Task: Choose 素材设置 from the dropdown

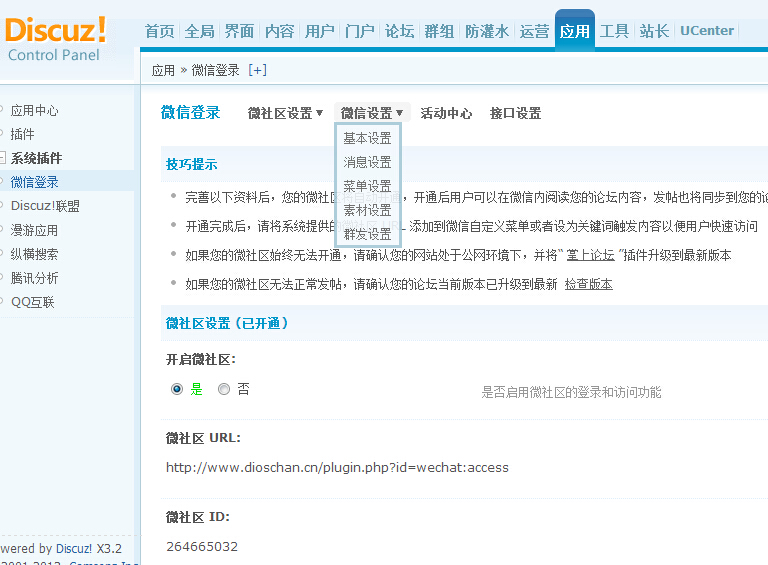Action: [367, 210]
